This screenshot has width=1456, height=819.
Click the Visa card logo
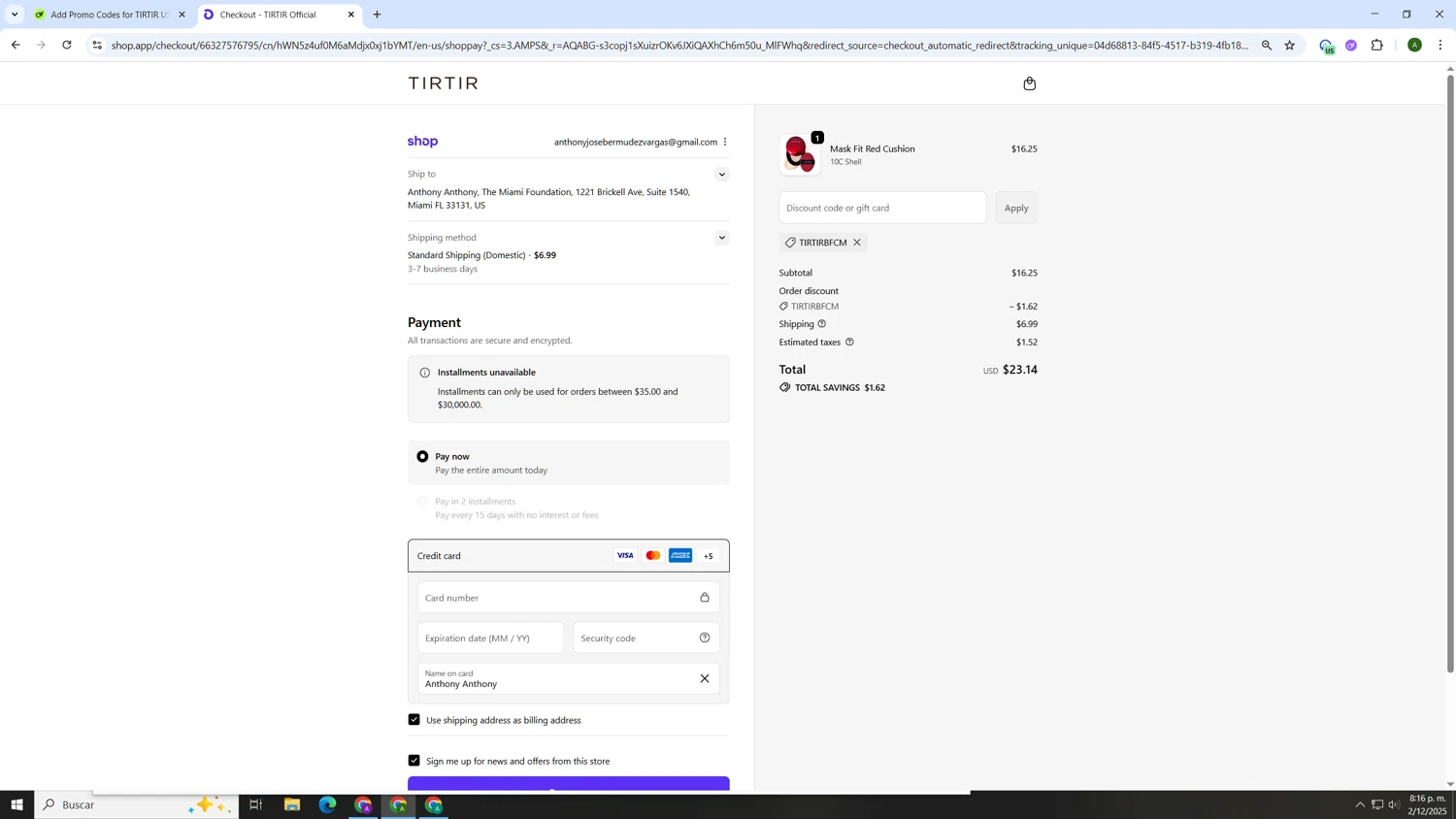(x=625, y=556)
